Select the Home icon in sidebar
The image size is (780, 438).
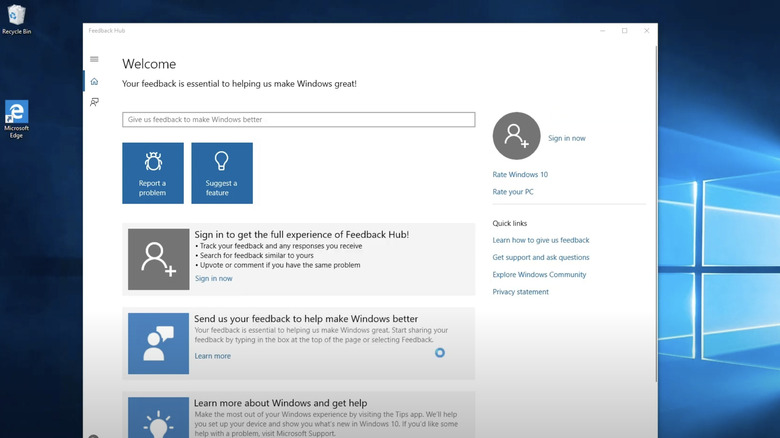click(94, 82)
